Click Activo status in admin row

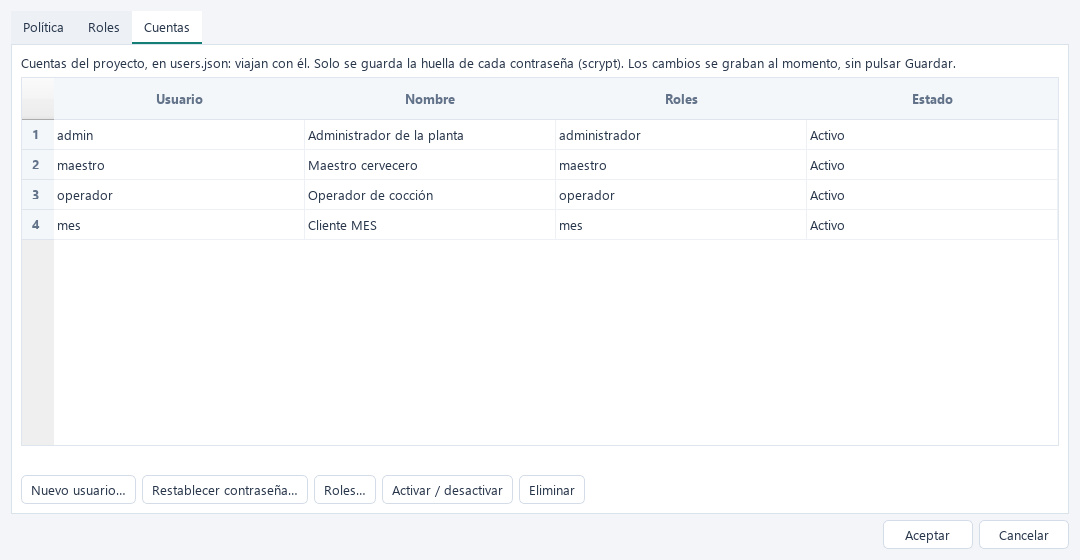[932, 135]
